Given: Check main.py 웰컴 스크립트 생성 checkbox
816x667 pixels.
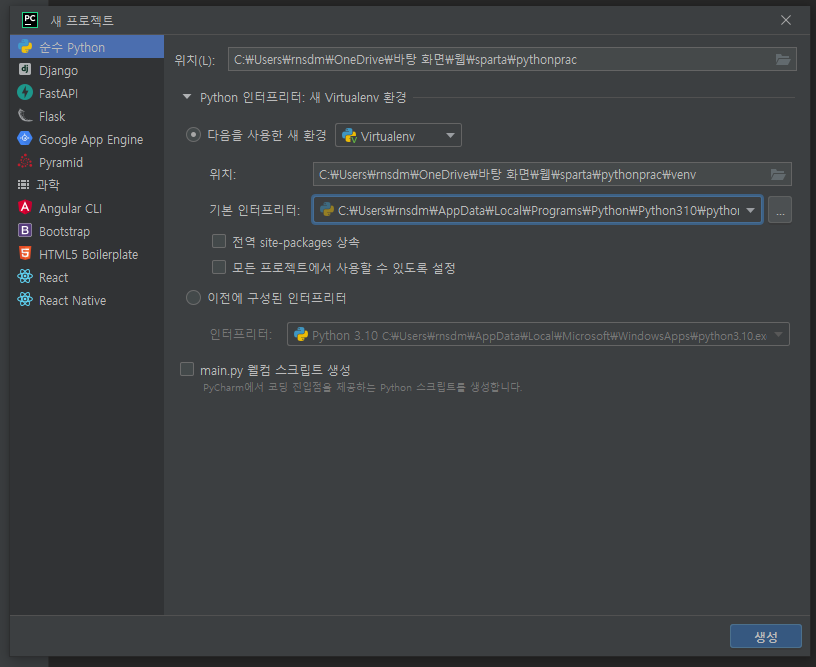Looking at the screenshot, I should point(187,369).
